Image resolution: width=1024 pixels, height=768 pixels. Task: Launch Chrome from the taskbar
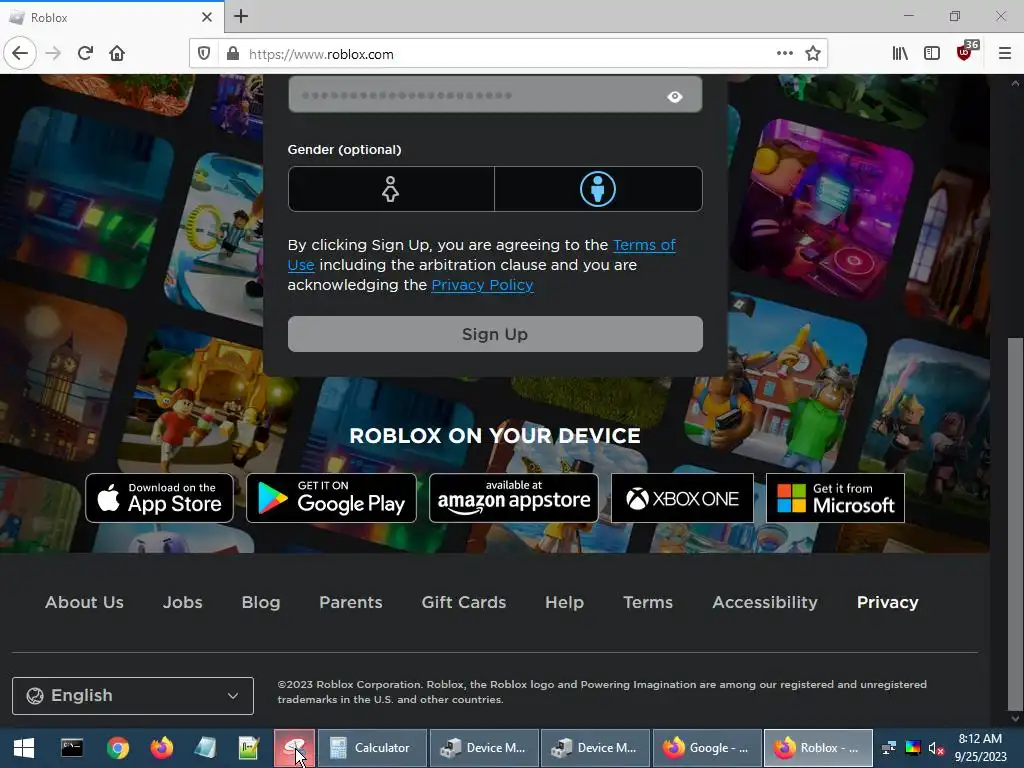[x=118, y=748]
